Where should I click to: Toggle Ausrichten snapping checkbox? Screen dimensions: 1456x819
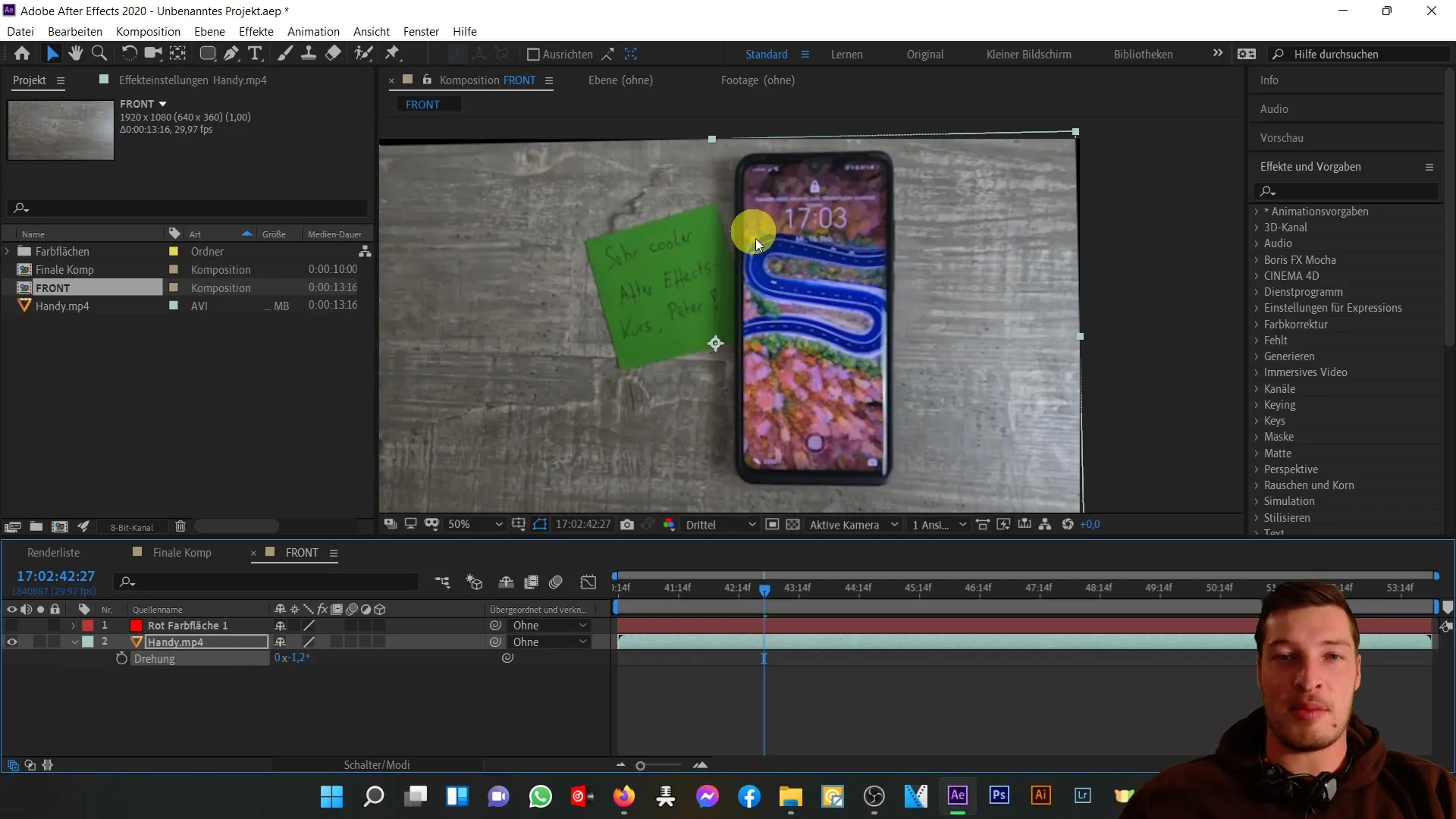point(533,55)
